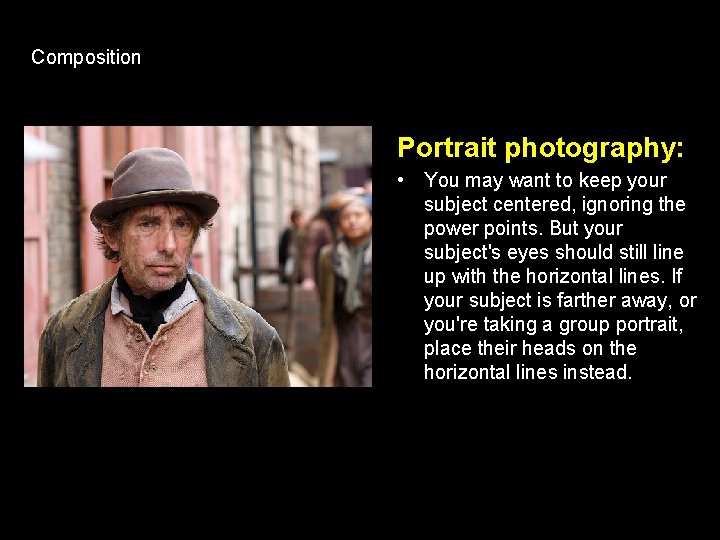This screenshot has height=540, width=720.
Task: Click the bullet paragraph starting 'You may want'
Action: point(560,276)
